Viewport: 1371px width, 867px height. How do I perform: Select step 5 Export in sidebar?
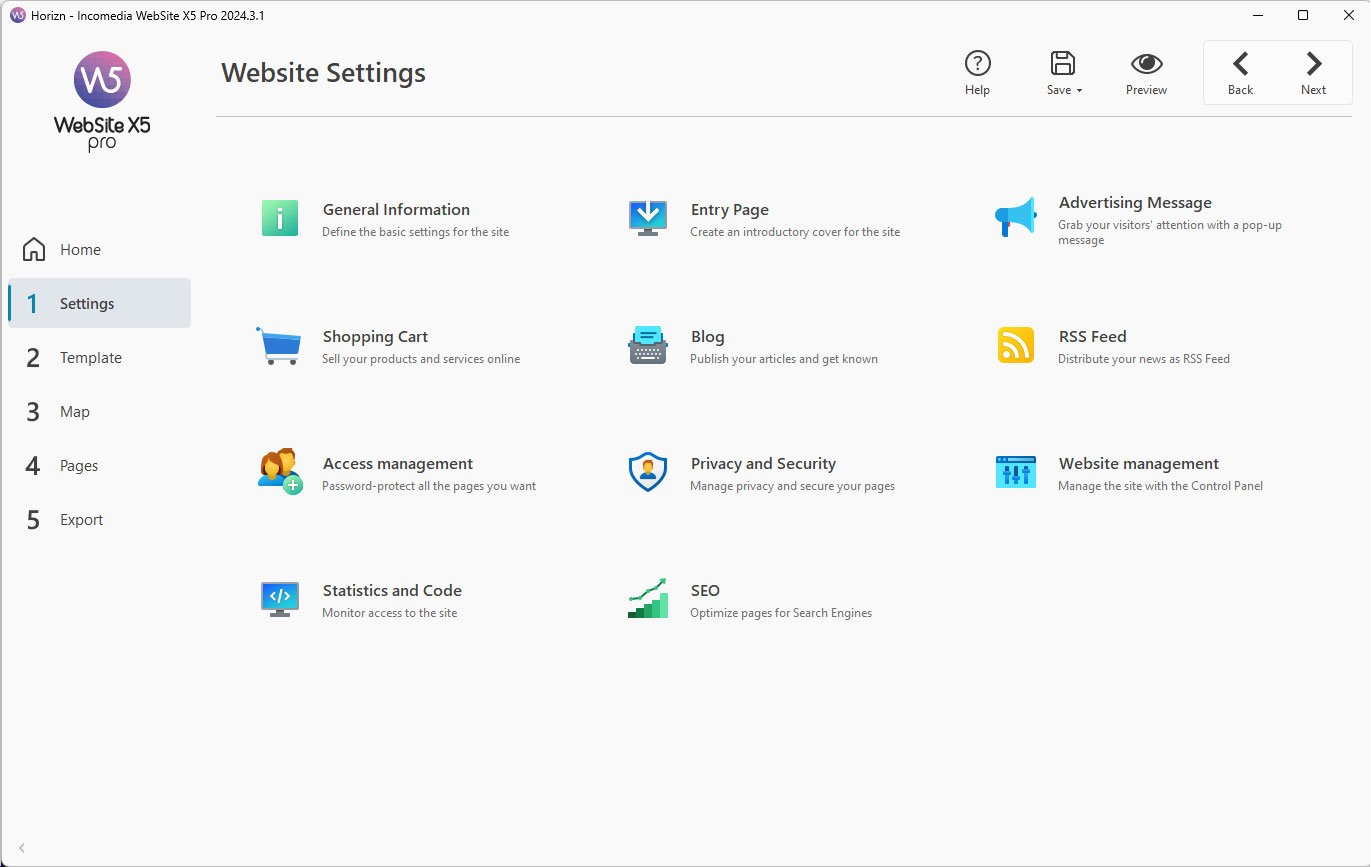[x=81, y=520]
